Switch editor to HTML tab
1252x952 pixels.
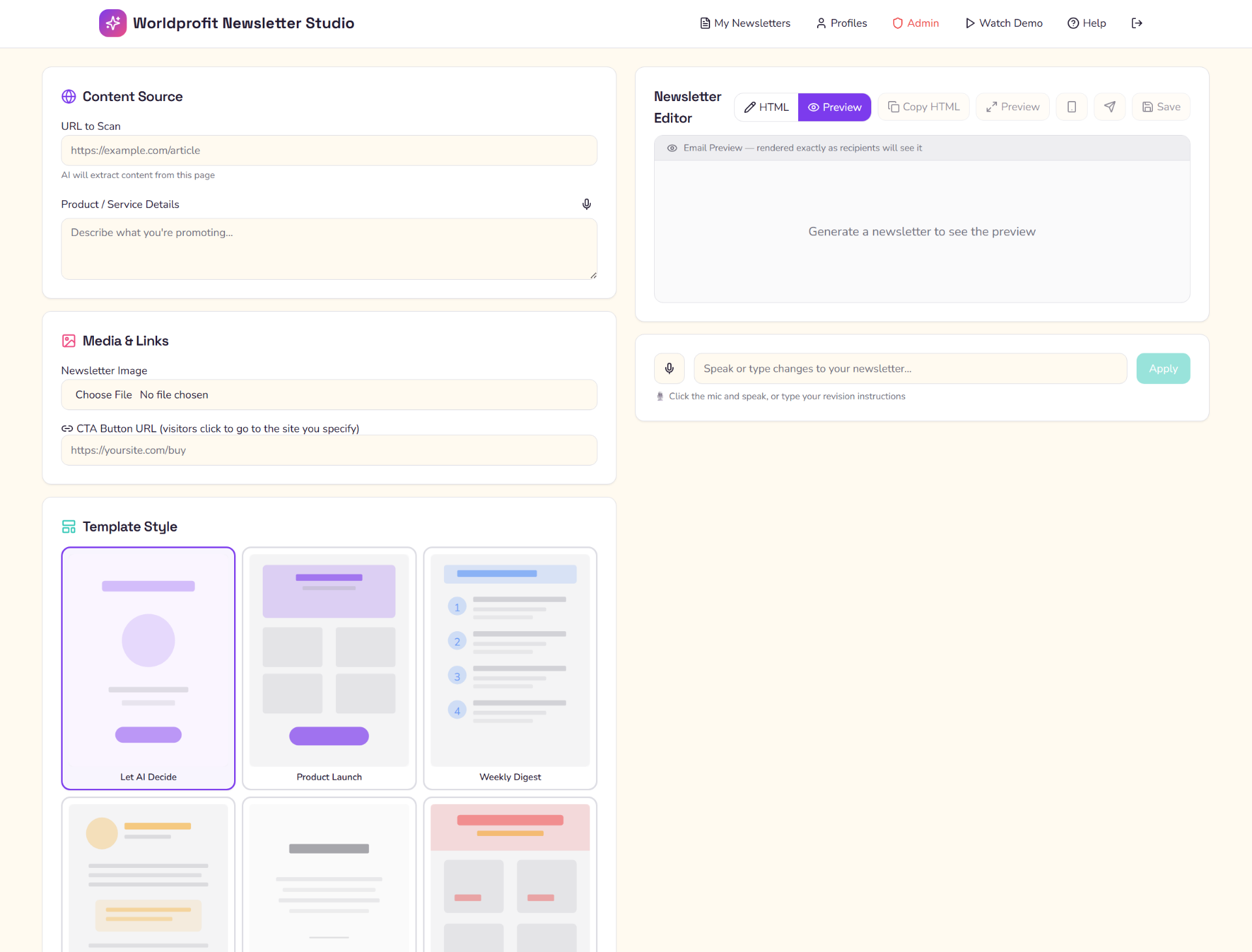click(x=767, y=107)
